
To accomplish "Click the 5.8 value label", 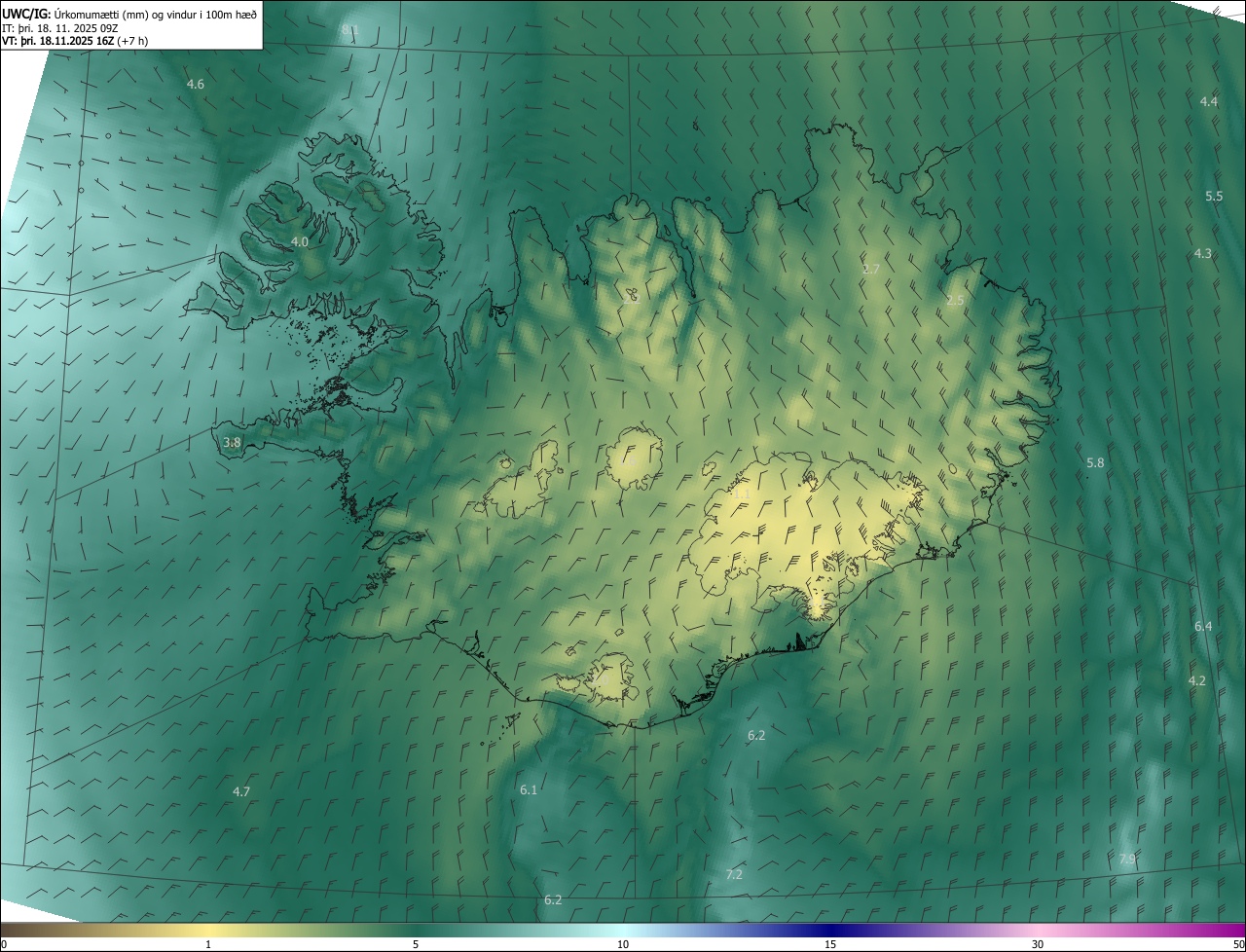I will [1095, 463].
